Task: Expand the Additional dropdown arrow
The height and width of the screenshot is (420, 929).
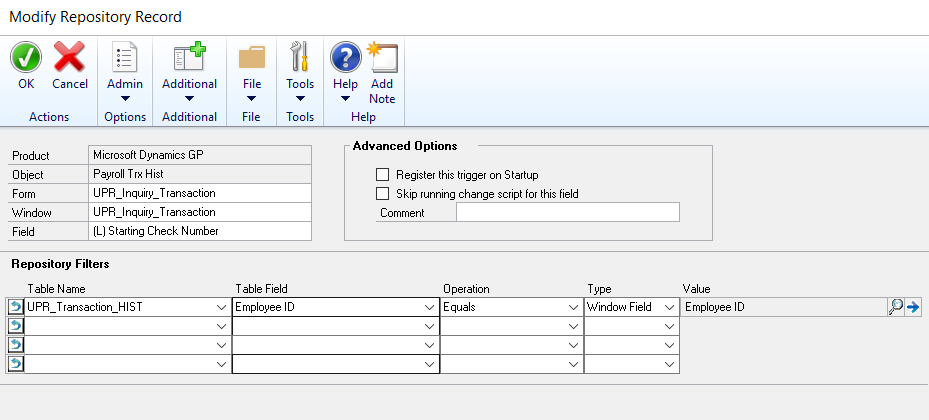Action: pos(190,99)
